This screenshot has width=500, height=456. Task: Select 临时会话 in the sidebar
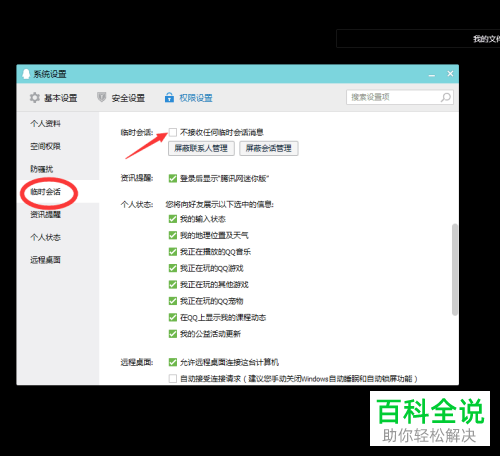pos(45,192)
